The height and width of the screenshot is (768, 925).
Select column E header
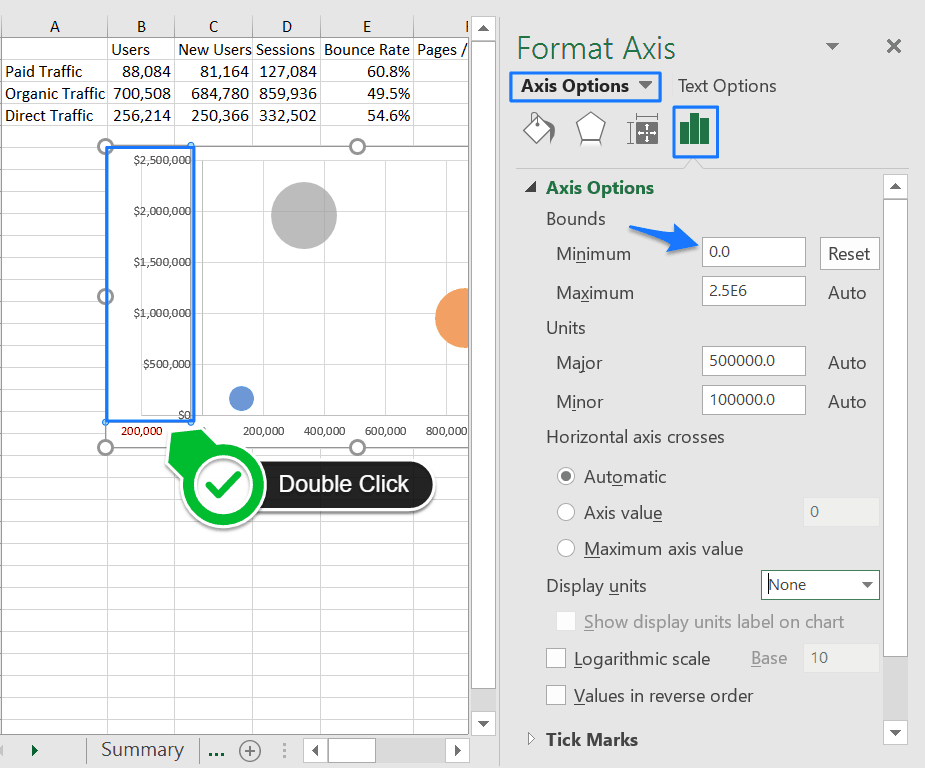click(367, 27)
